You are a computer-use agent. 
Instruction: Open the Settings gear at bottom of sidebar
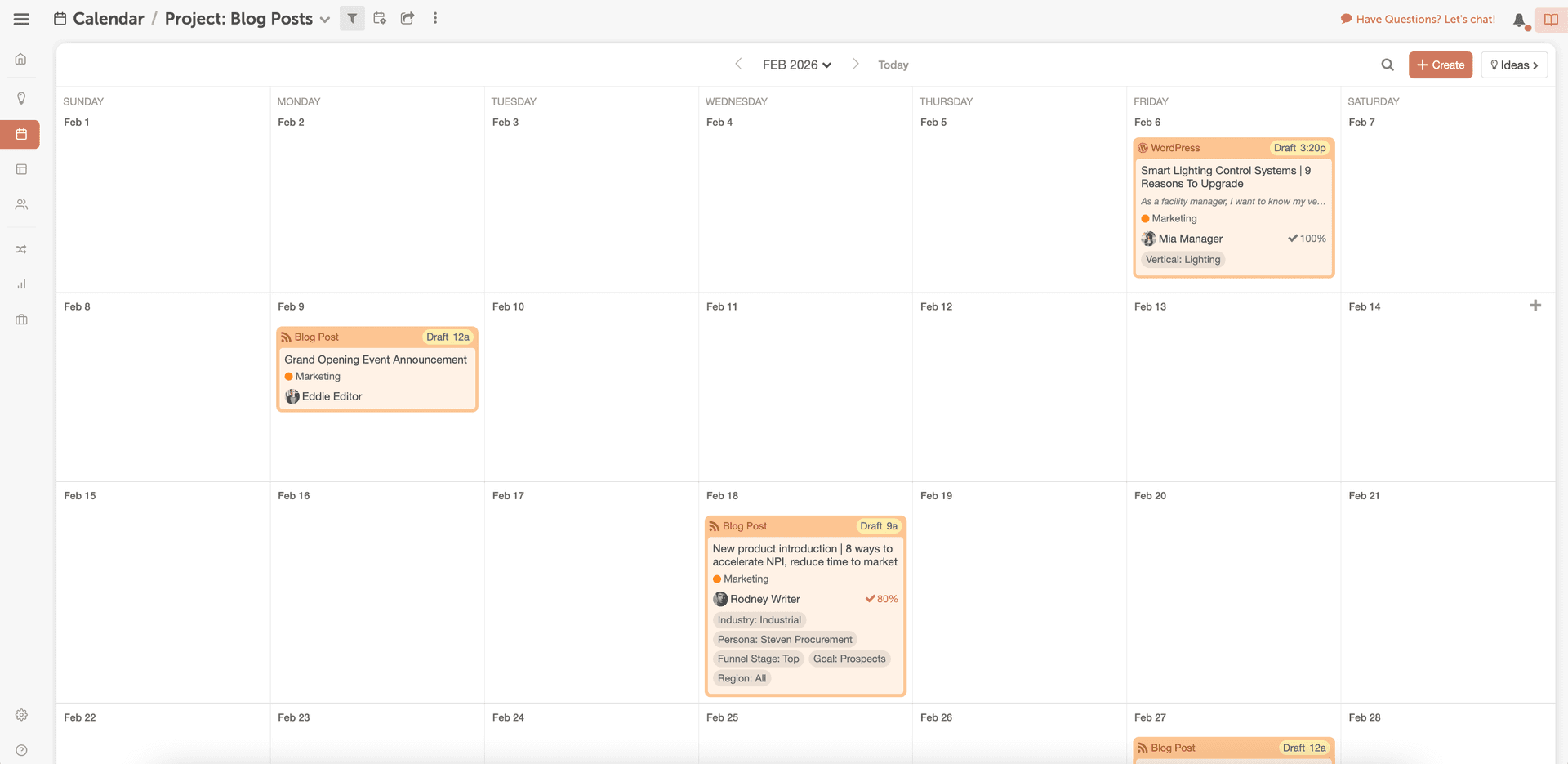coord(21,714)
